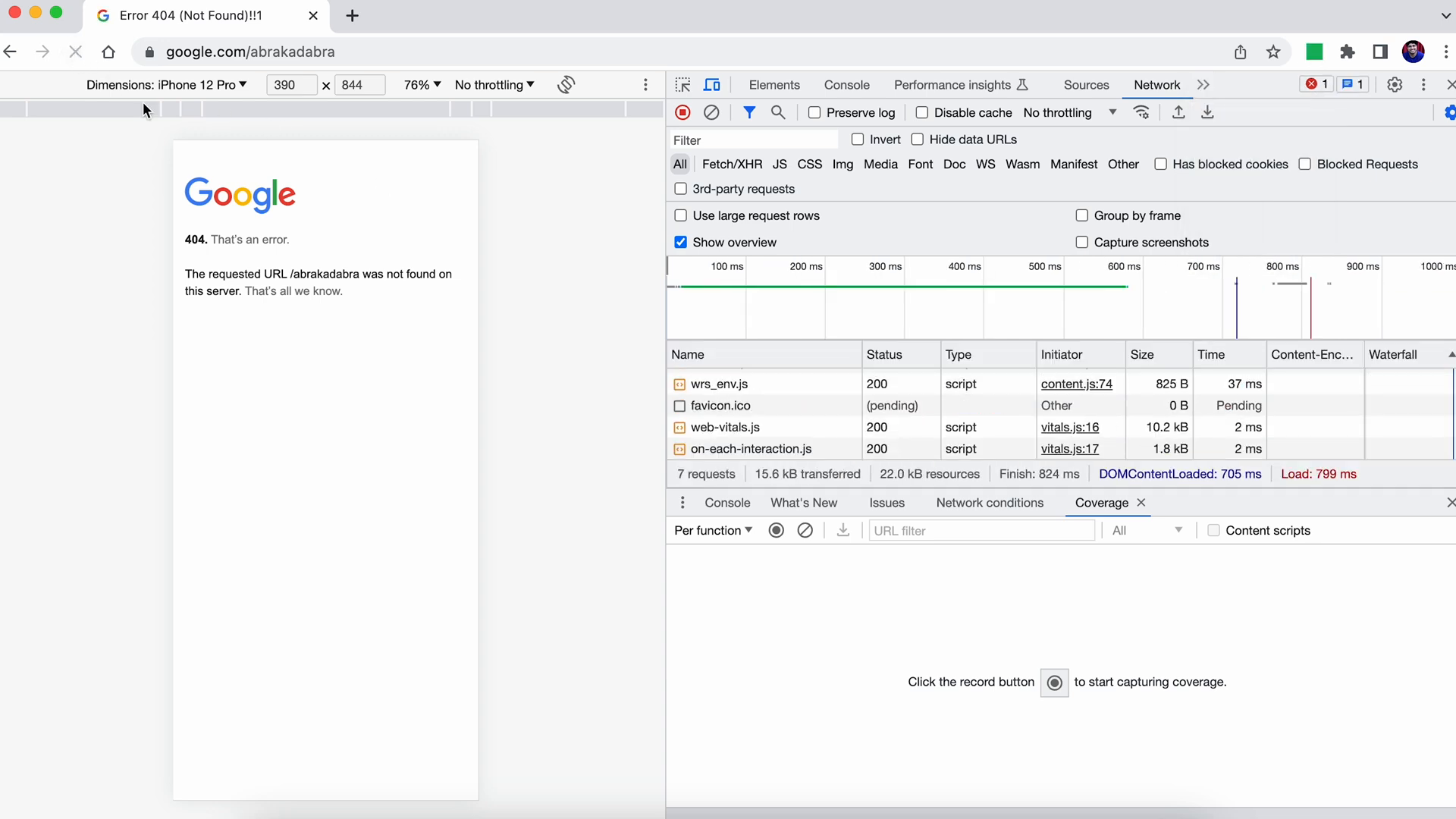Check Content scripts in Coverage
Image resolution: width=1456 pixels, height=819 pixels.
pos(1213,531)
